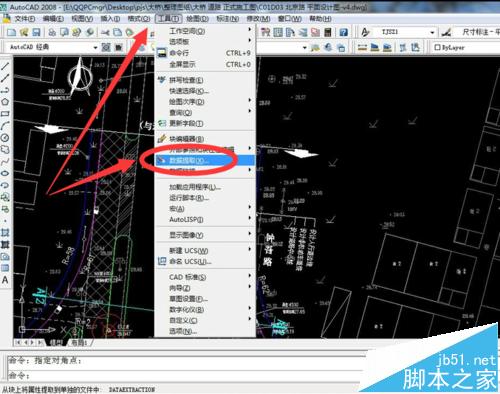Click the Help question mark icon
The width and height of the screenshot is (500, 394).
coord(344,32)
